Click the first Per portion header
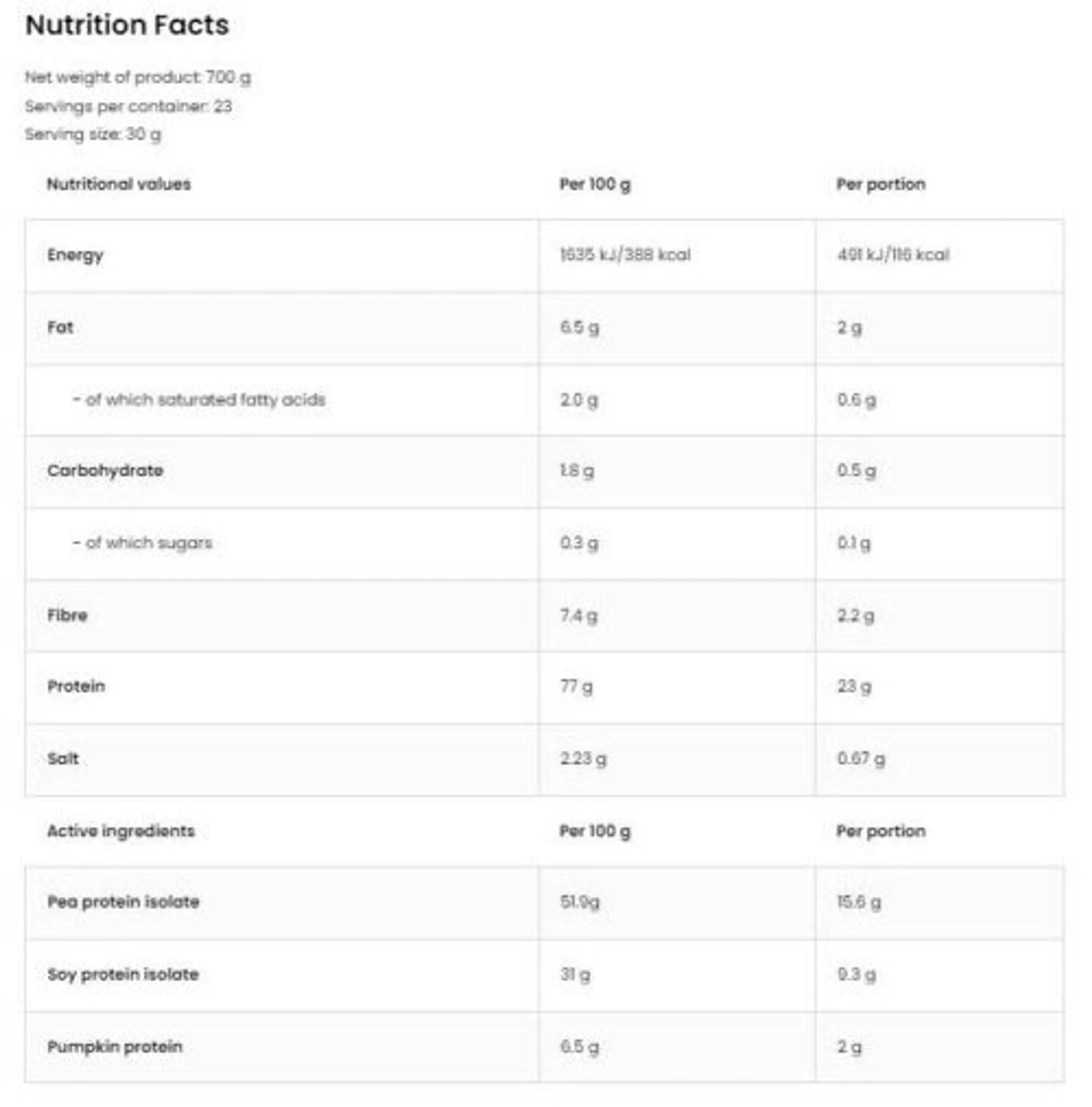The height and width of the screenshot is (1107, 1092). (880, 184)
